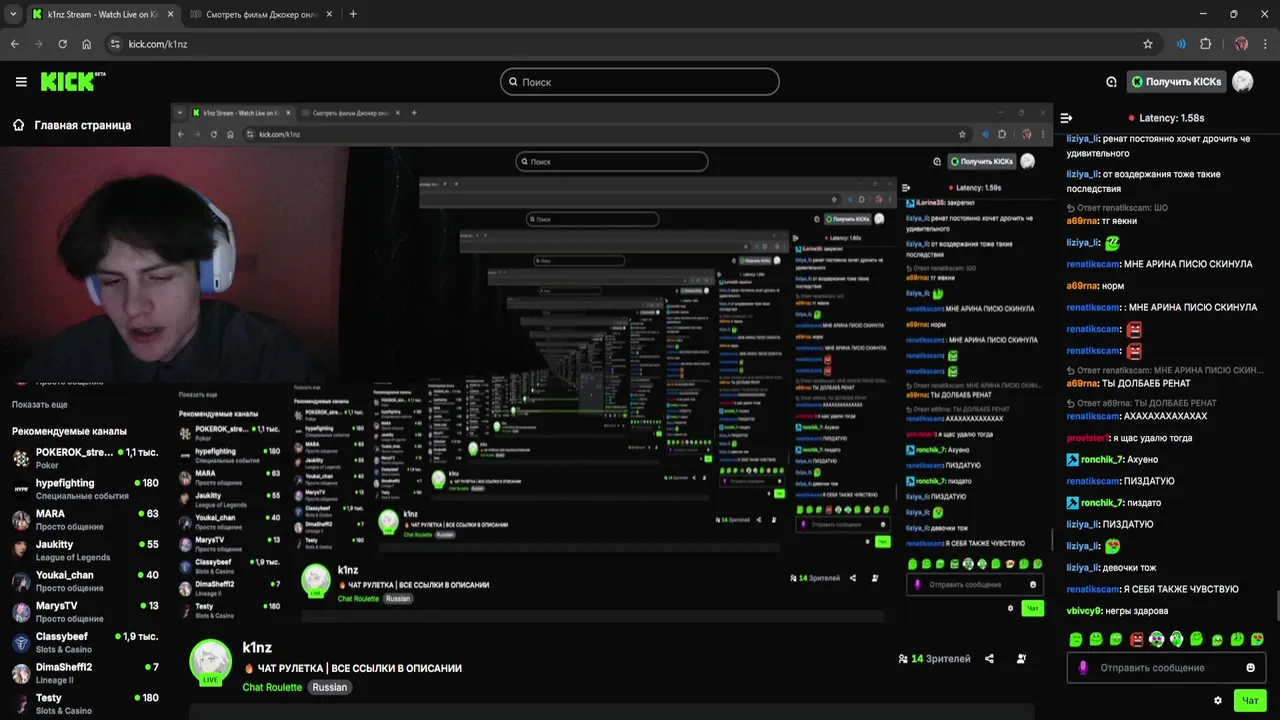Go forward with browser forward arrow
The width and height of the screenshot is (1280, 720).
[x=38, y=44]
